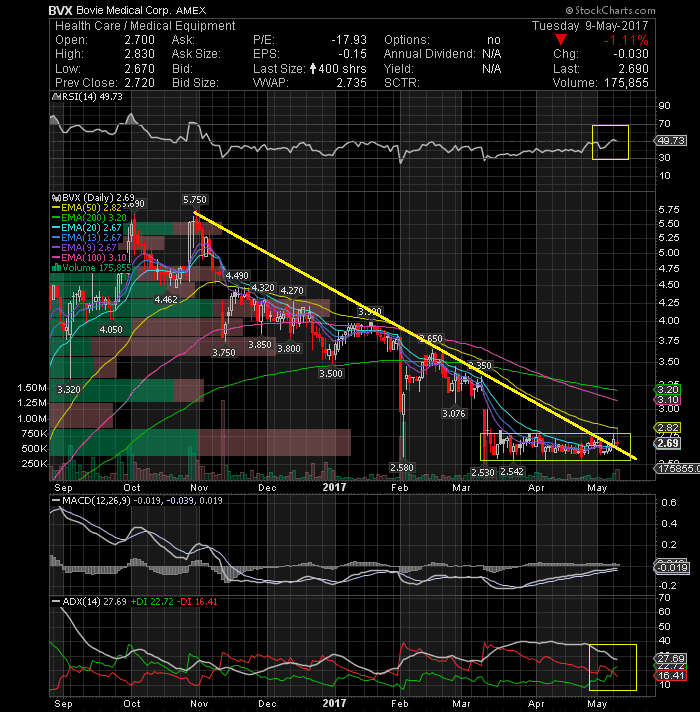Click the 4.490 price label
The image size is (700, 712).
(237, 276)
